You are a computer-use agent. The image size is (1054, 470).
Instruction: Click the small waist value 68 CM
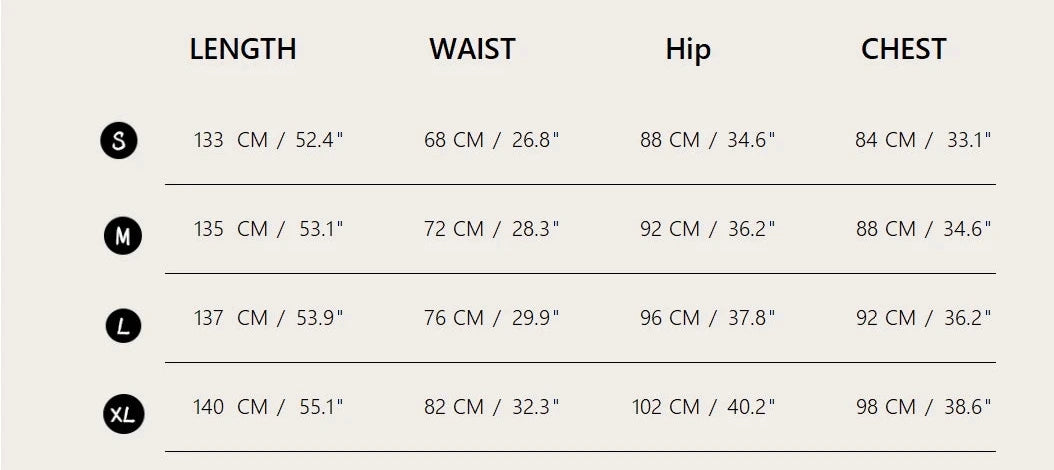coord(454,140)
